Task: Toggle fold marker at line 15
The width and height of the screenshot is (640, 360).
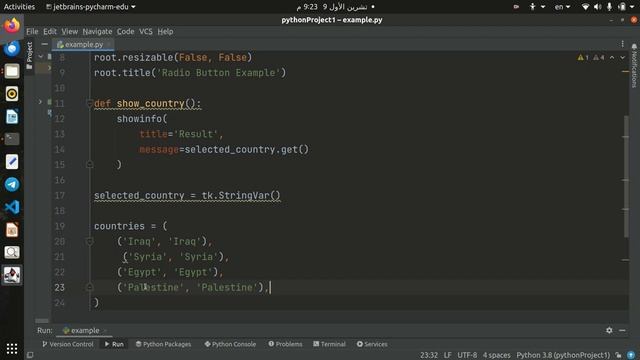Action: tap(90, 164)
